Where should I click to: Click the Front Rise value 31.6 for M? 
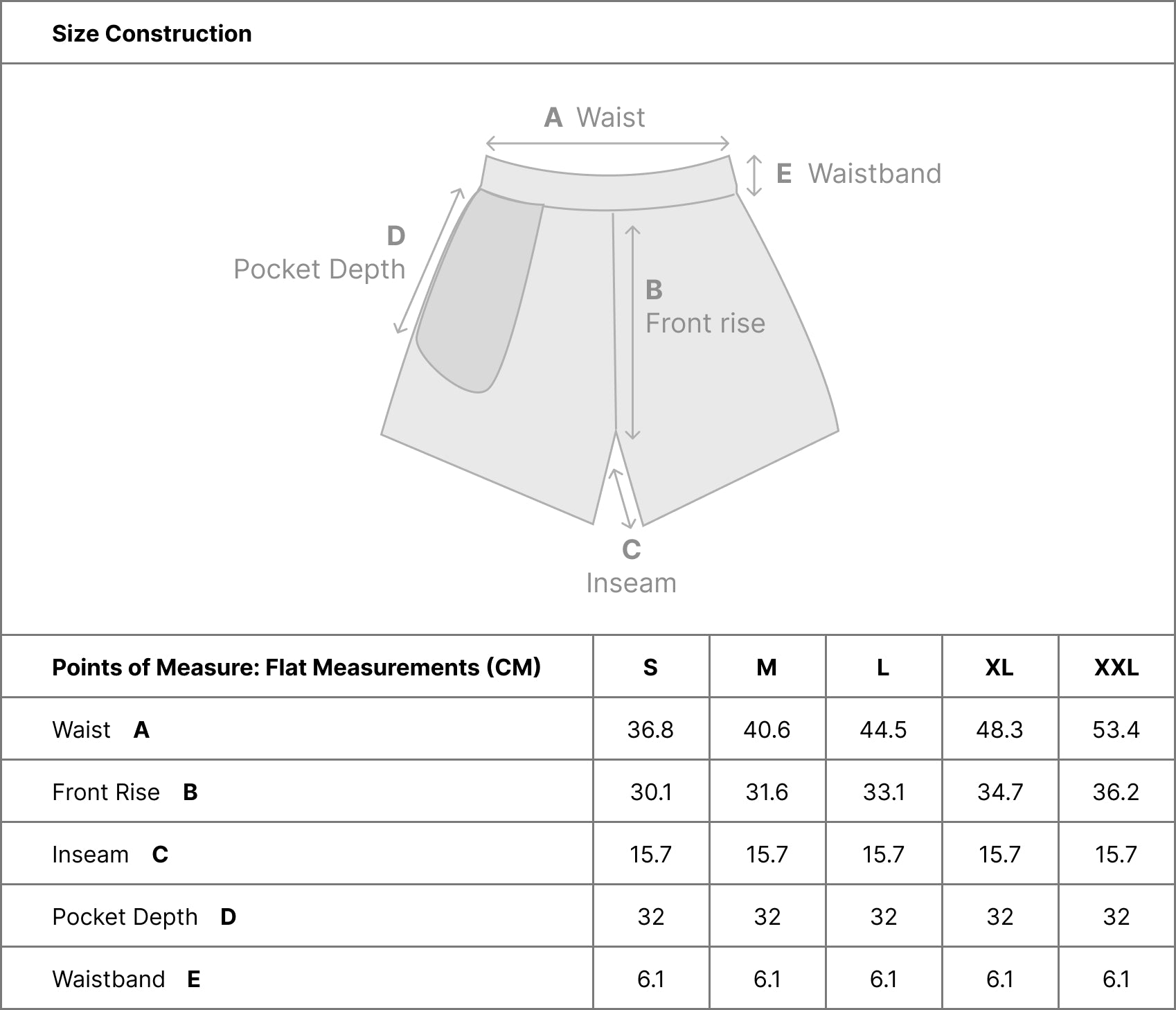pyautogui.click(x=767, y=792)
